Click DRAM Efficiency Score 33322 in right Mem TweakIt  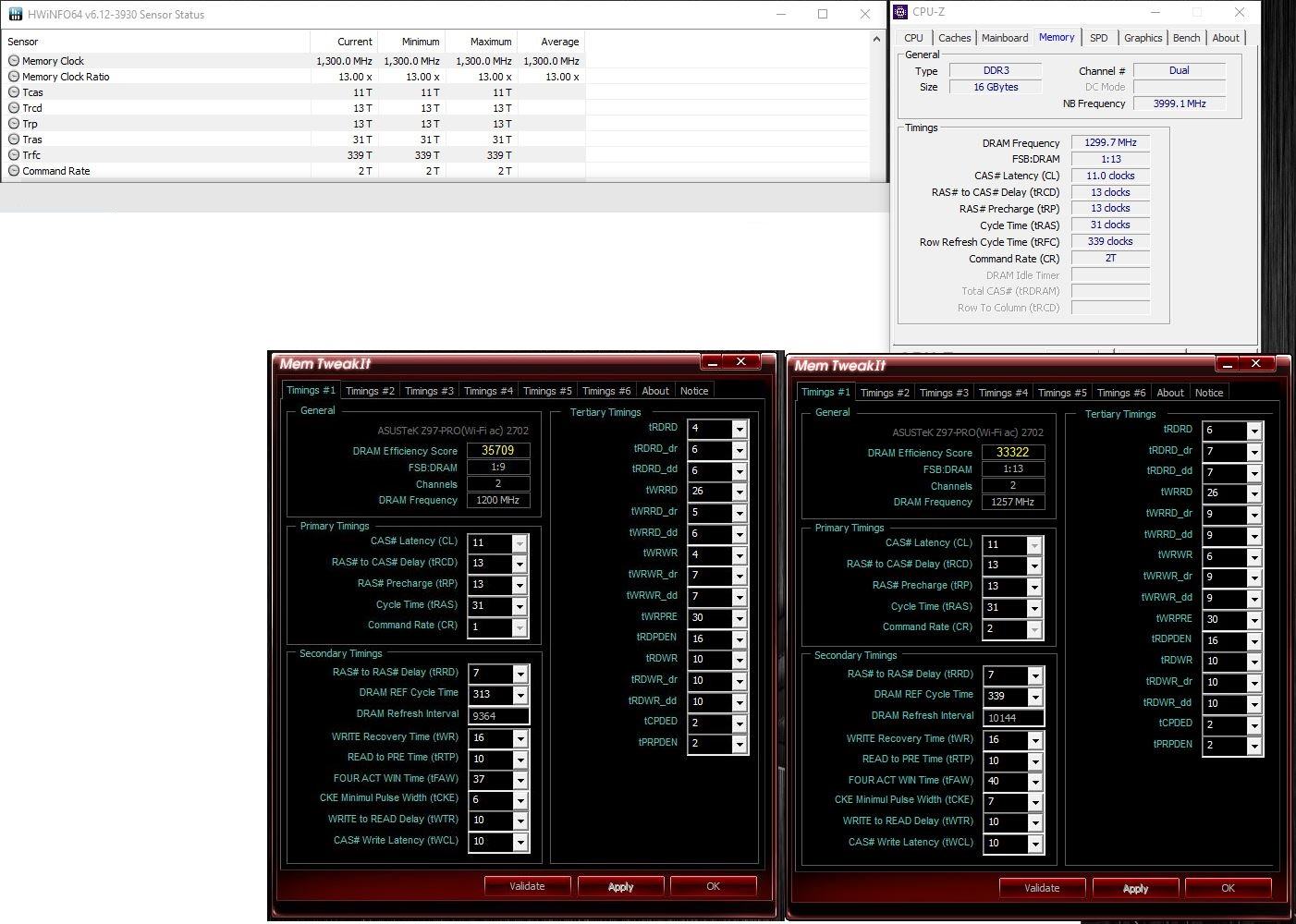point(1012,453)
